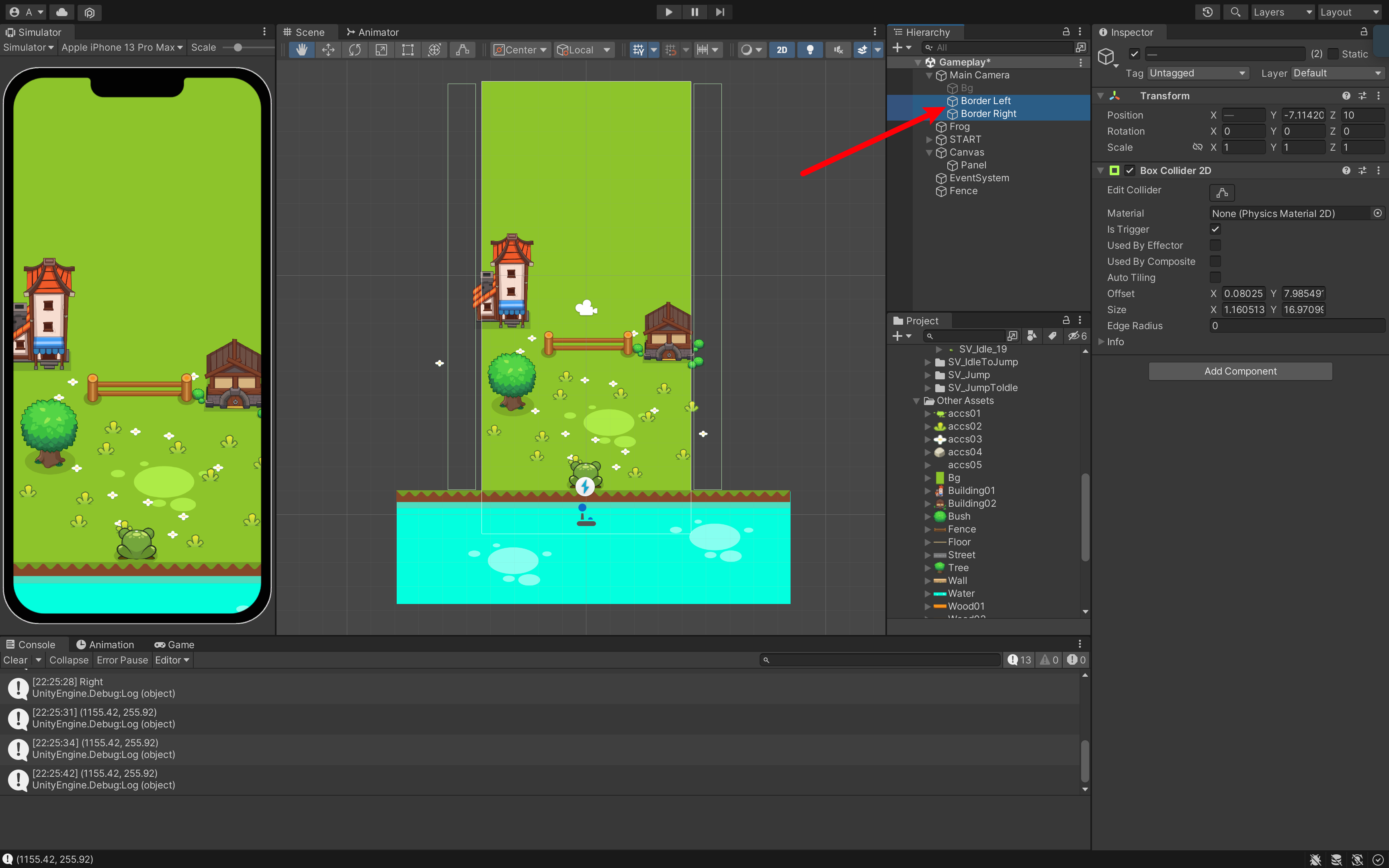Screen dimensions: 1389x868
Task: Open the console Editor dropdown
Action: point(172,660)
